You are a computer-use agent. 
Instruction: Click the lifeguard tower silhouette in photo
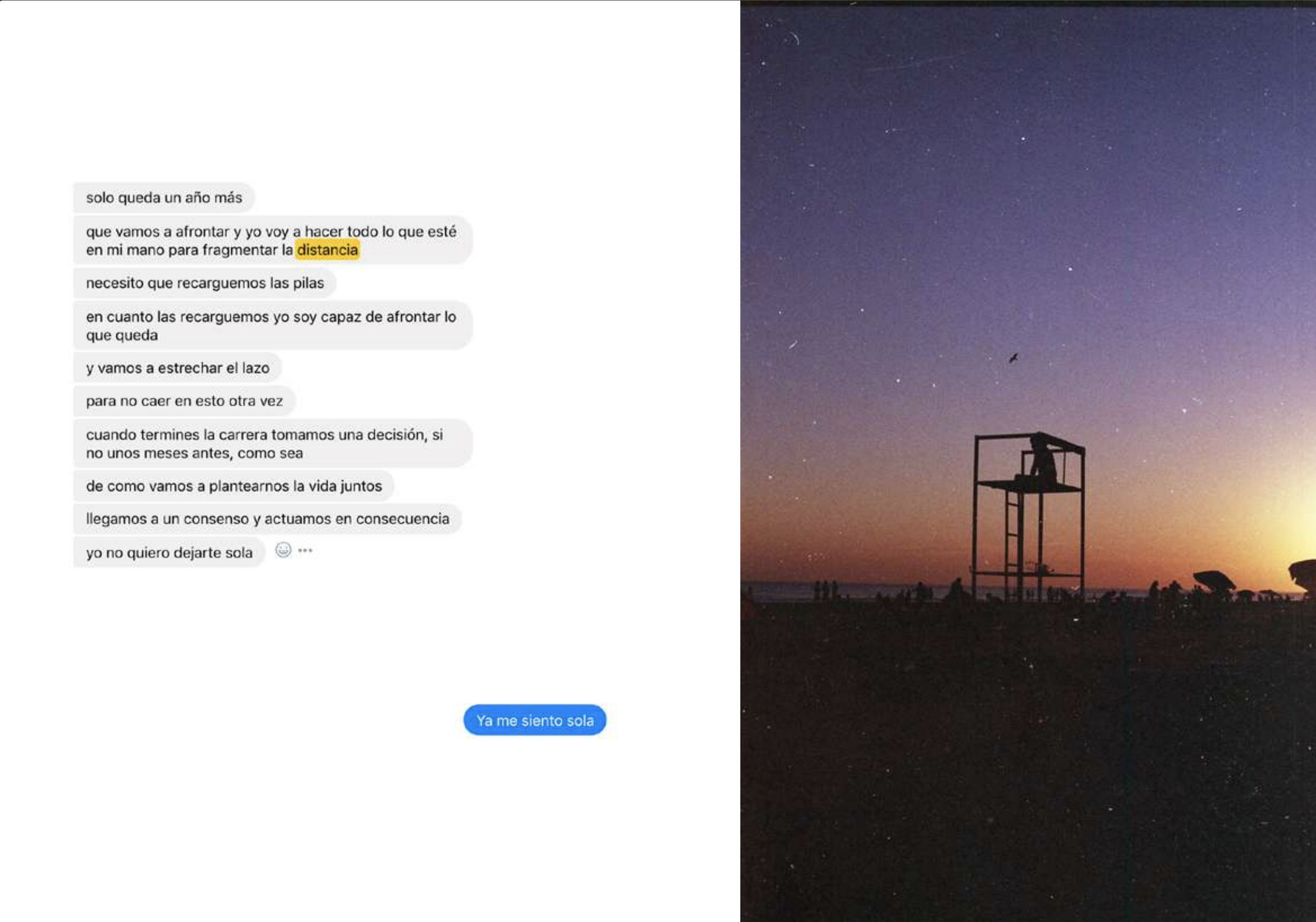[x=1028, y=516]
